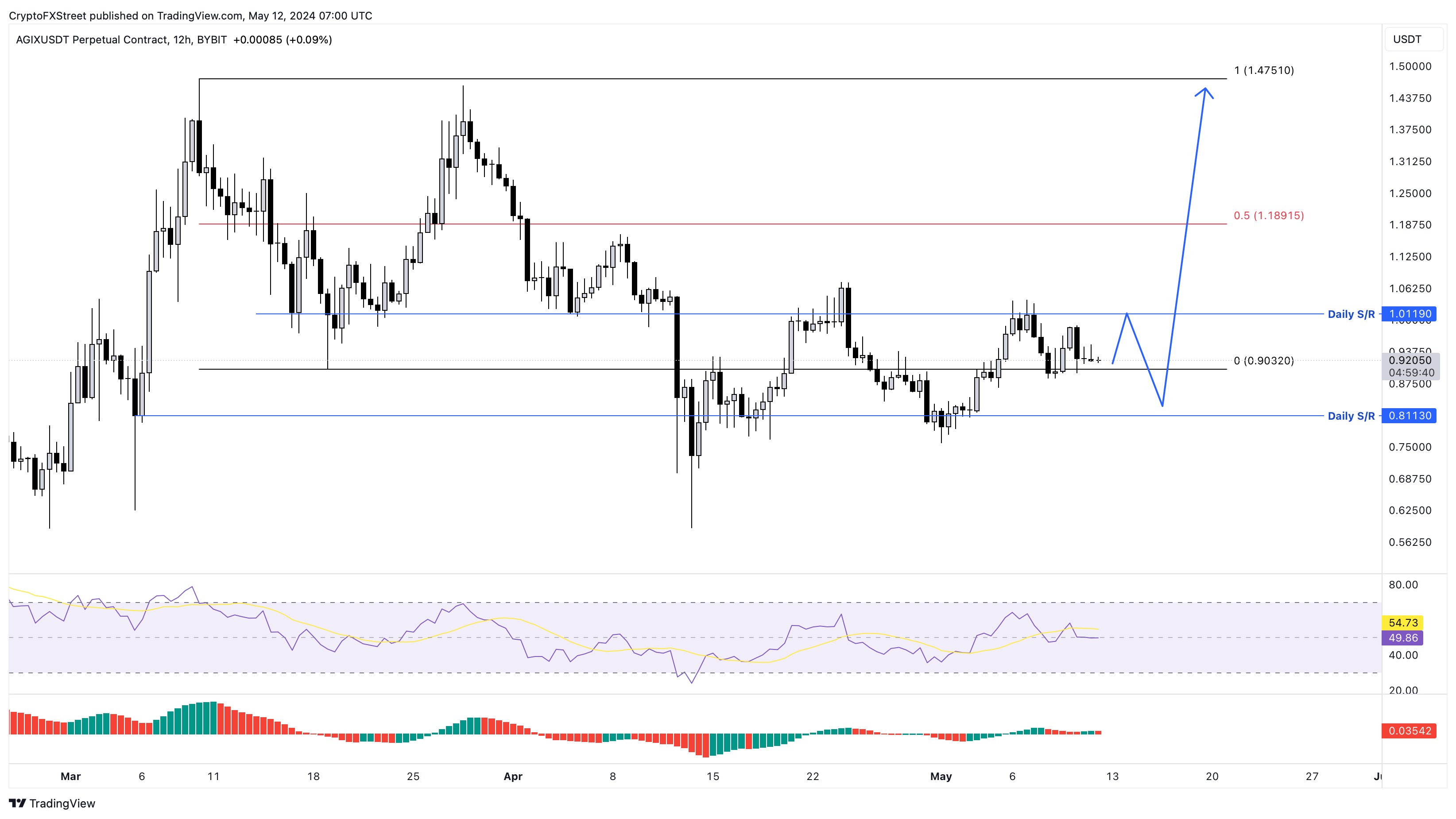Click the 1.01190 Daily S/R price tag
The image size is (1456, 819).
tap(1410, 314)
